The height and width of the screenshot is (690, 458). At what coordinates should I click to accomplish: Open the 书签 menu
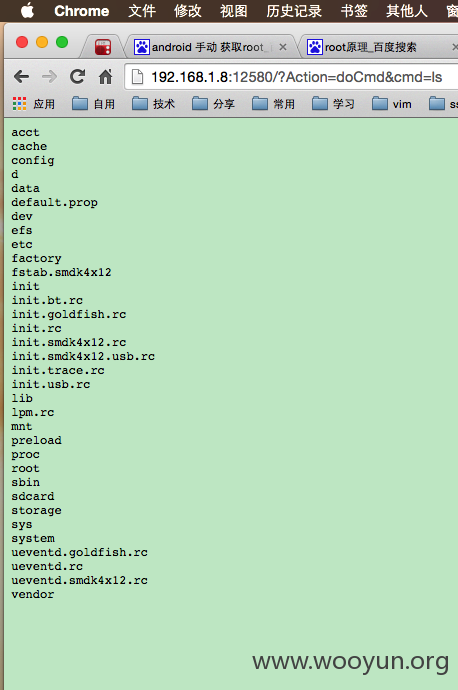tap(354, 11)
